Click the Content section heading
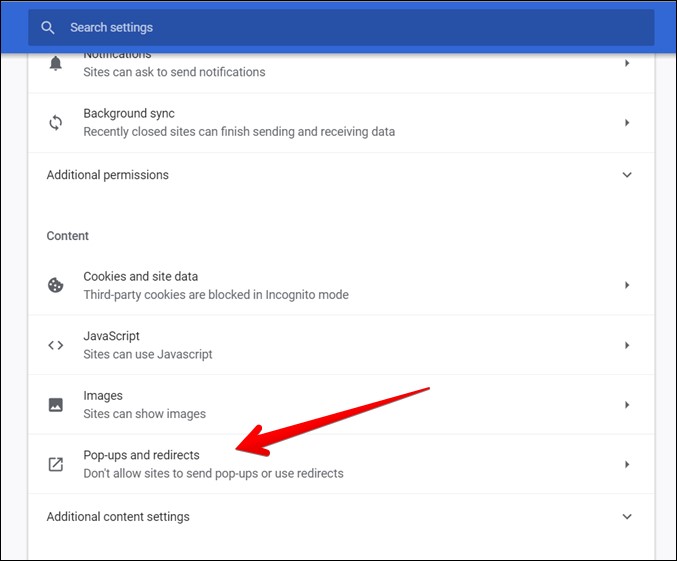This screenshot has height=561, width=677. pos(67,236)
